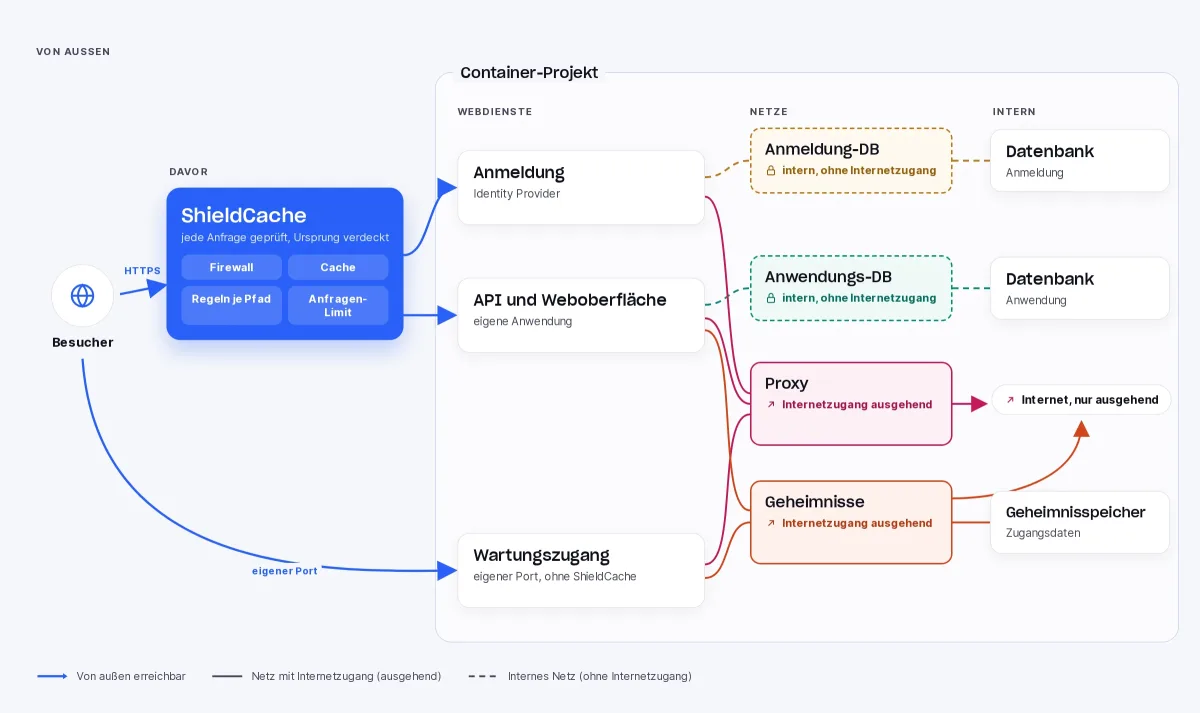Click 'Internetzugang ausgehend' text in Geheimnisse box
The image size is (1200, 713).
tap(857, 523)
